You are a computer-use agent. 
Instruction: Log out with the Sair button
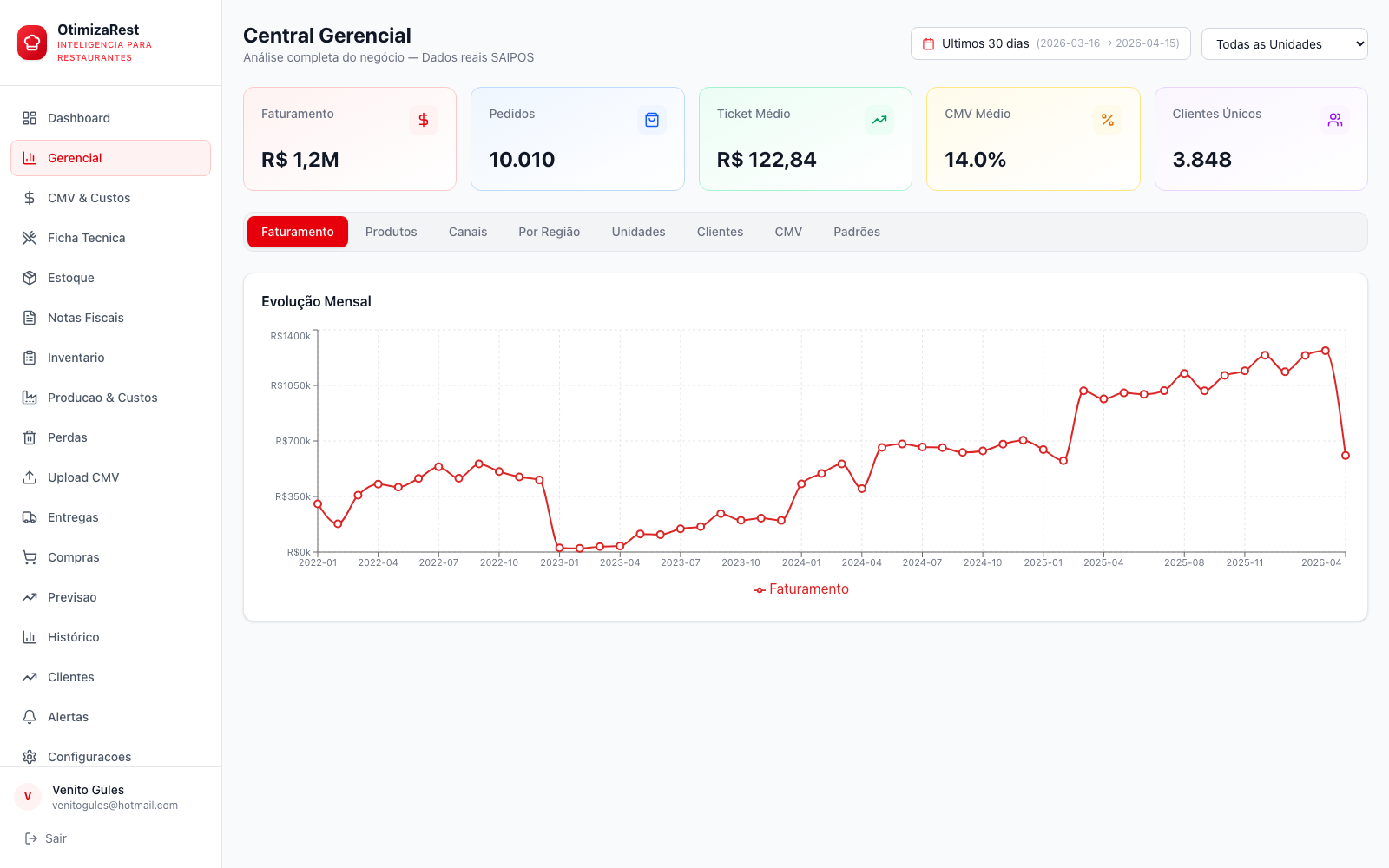coord(45,838)
